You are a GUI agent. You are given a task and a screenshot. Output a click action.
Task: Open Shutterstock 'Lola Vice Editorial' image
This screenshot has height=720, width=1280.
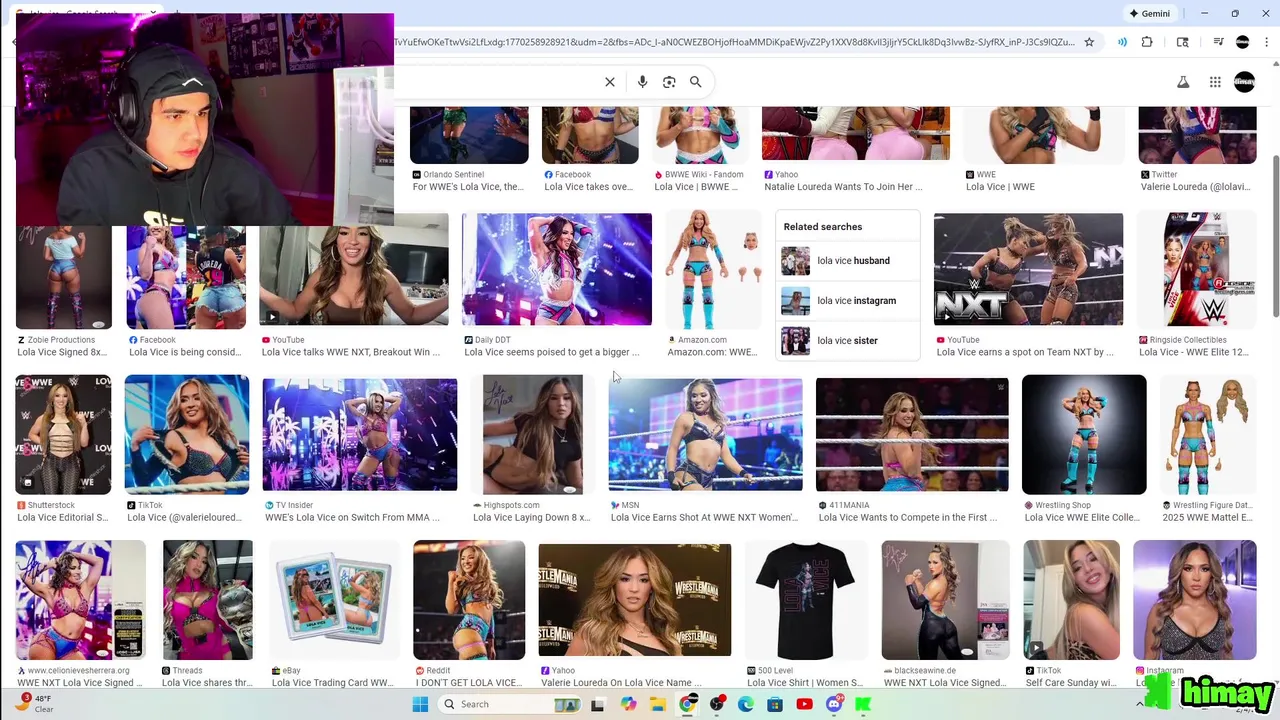pos(63,435)
